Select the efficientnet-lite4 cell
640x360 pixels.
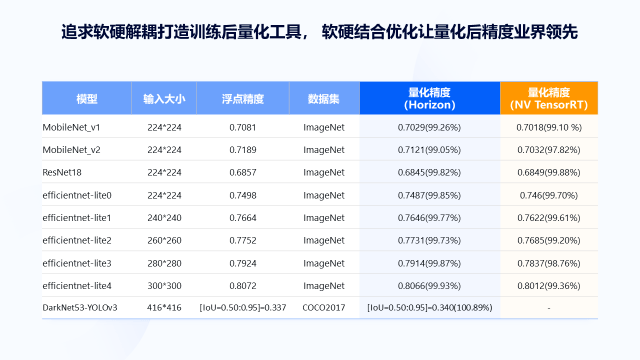click(x=77, y=286)
